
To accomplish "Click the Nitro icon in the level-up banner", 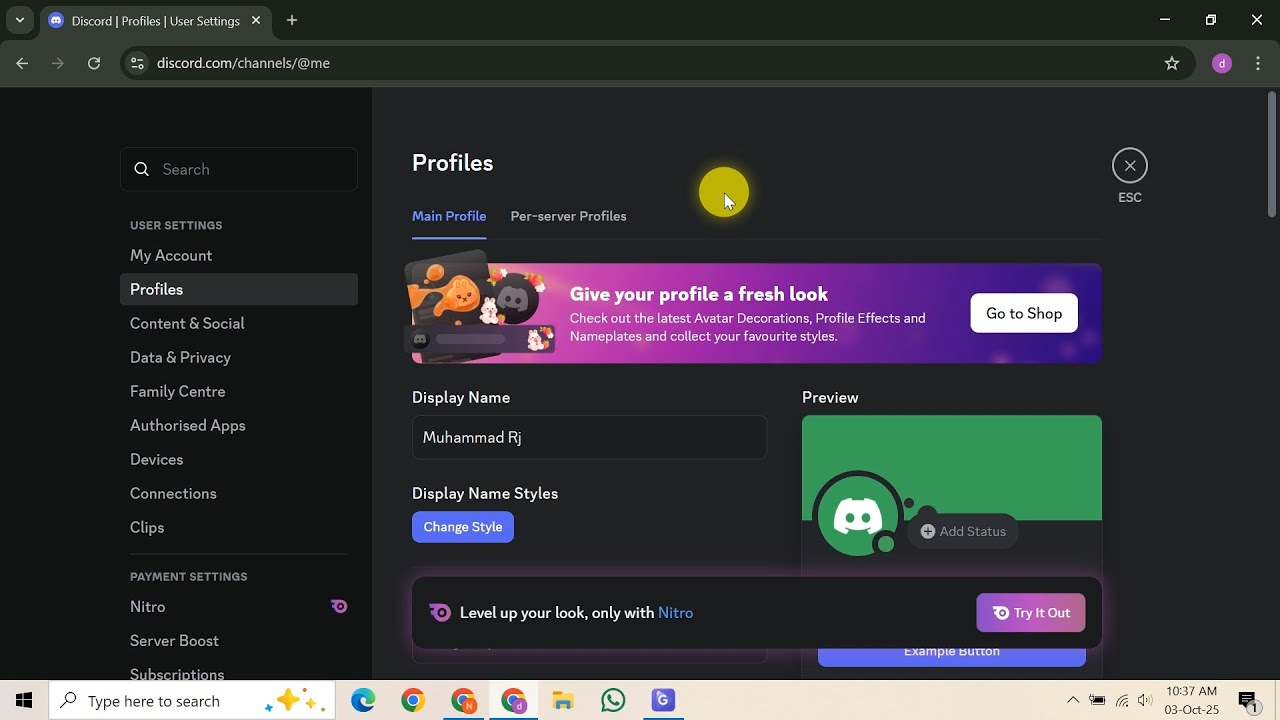I will tap(439, 613).
